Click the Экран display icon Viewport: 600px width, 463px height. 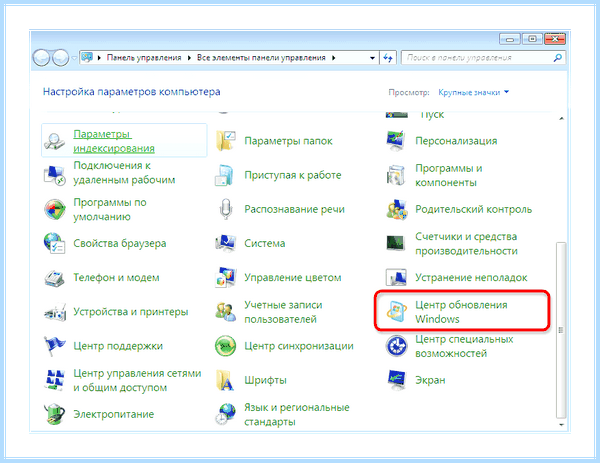[x=396, y=380]
